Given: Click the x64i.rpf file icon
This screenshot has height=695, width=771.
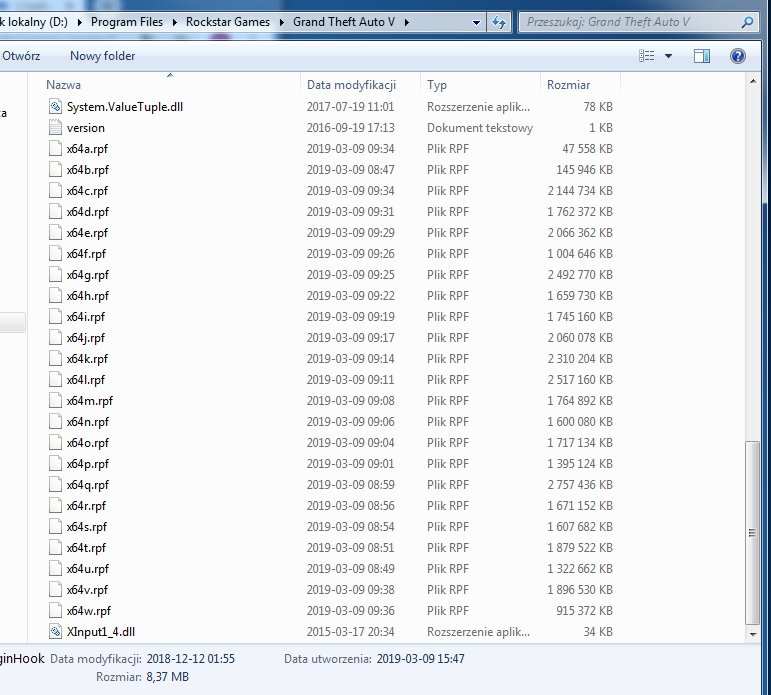Looking at the screenshot, I should (56, 317).
